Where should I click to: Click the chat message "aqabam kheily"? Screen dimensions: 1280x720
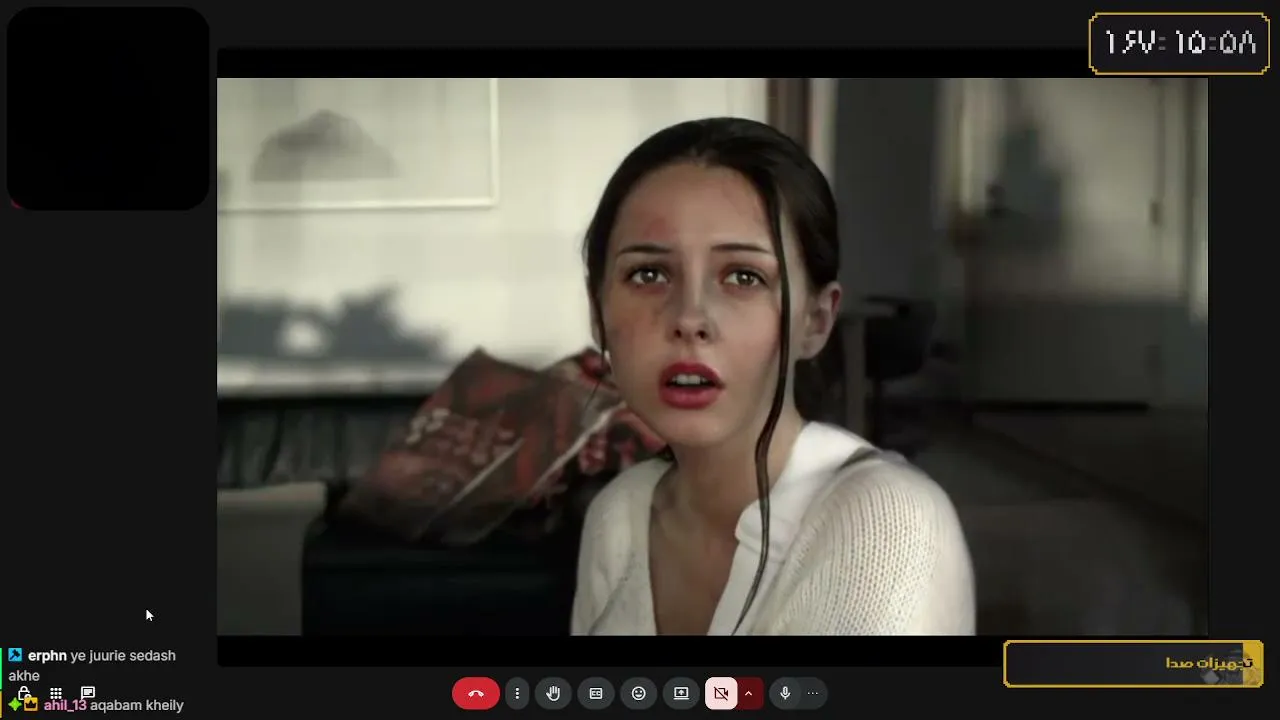(137, 705)
